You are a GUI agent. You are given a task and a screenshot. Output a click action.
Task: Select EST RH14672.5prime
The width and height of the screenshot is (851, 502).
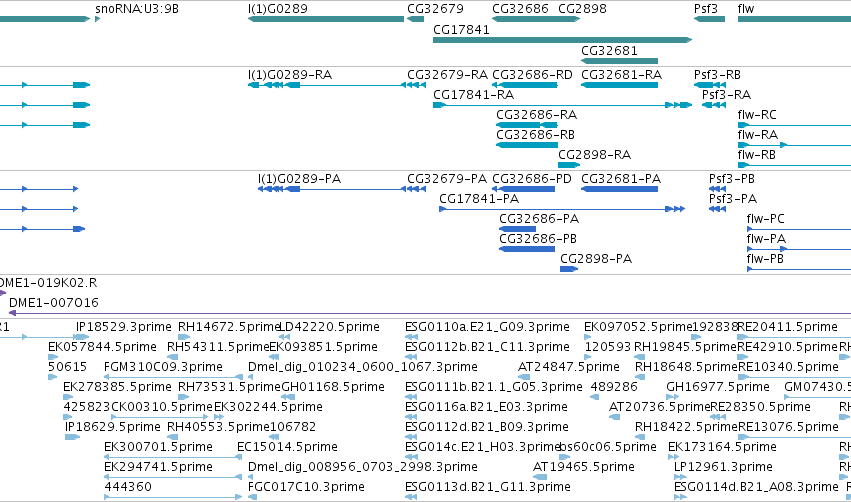point(229,327)
